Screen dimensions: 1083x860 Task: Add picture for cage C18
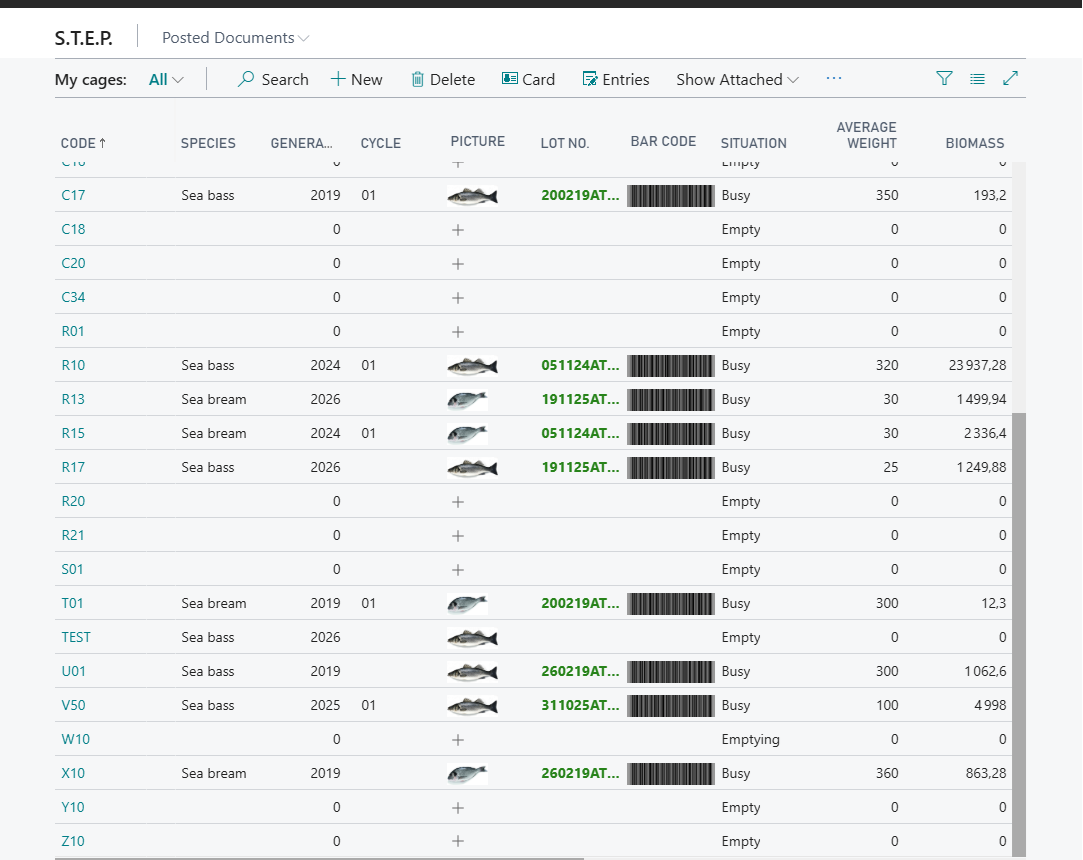click(x=458, y=229)
